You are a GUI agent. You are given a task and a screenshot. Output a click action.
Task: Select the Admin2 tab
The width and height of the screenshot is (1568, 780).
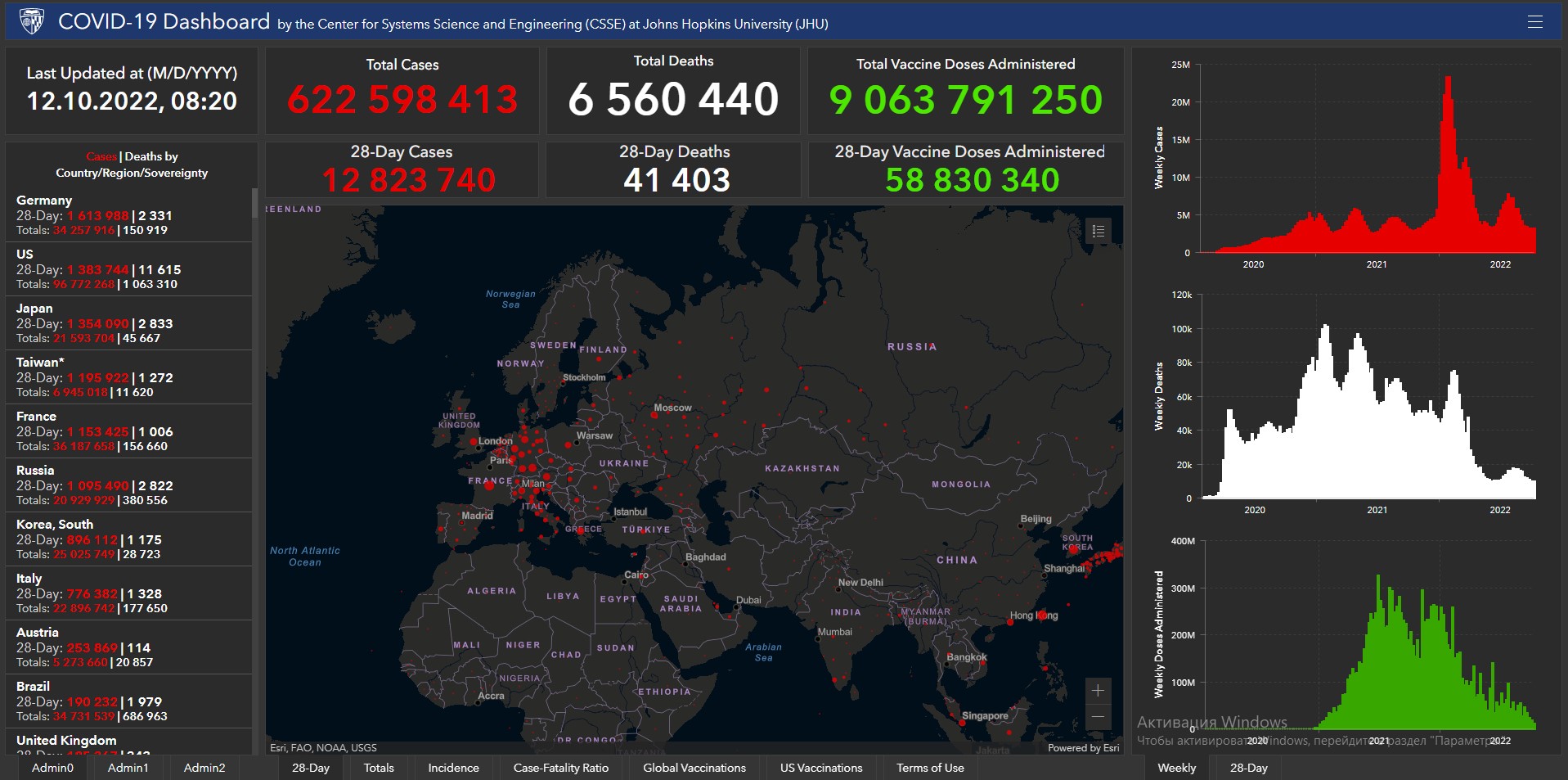coord(204,768)
